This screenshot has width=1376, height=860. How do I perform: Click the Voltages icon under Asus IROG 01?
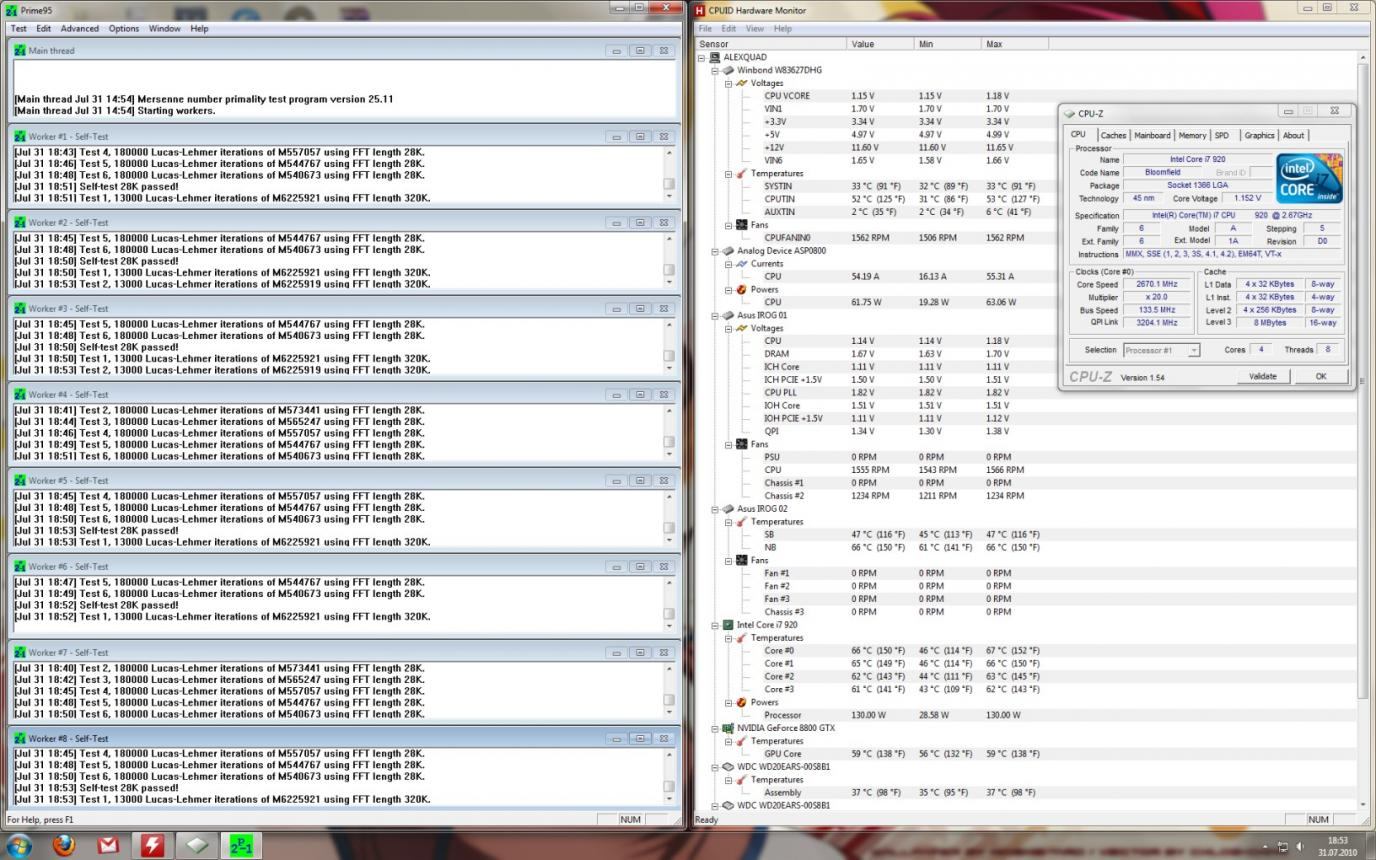click(741, 328)
